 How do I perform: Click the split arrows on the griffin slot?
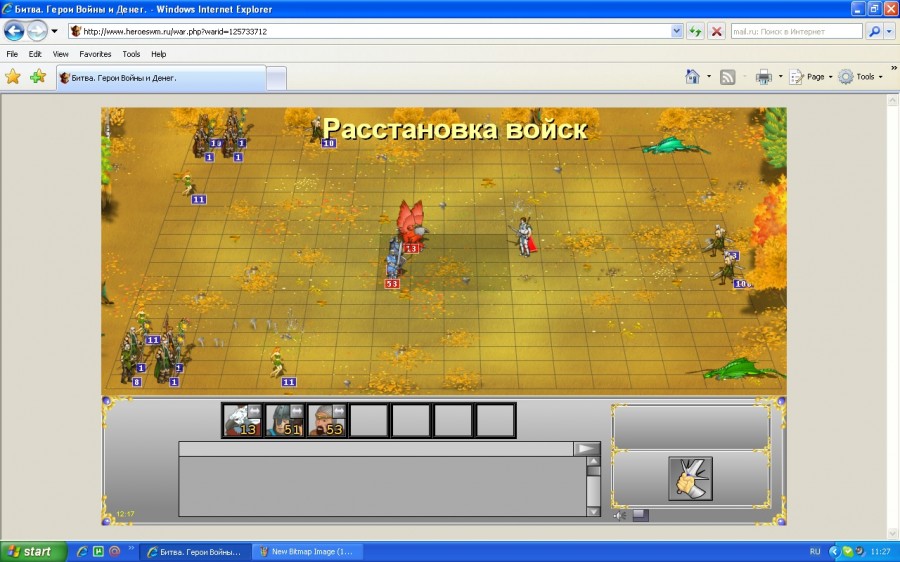[254, 411]
